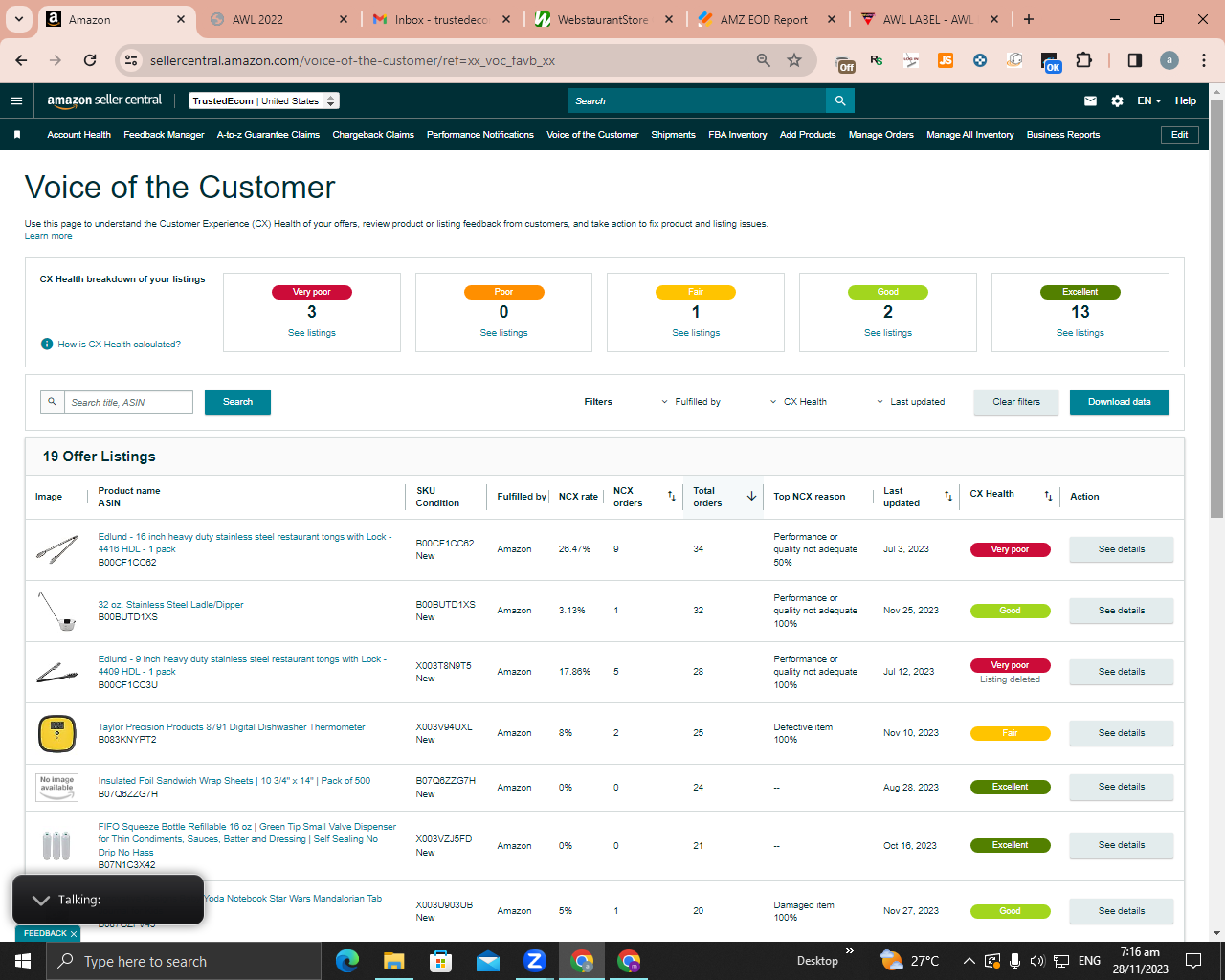The width and height of the screenshot is (1225, 980).
Task: Open Feedback Manager in the nav bar
Action: [164, 135]
